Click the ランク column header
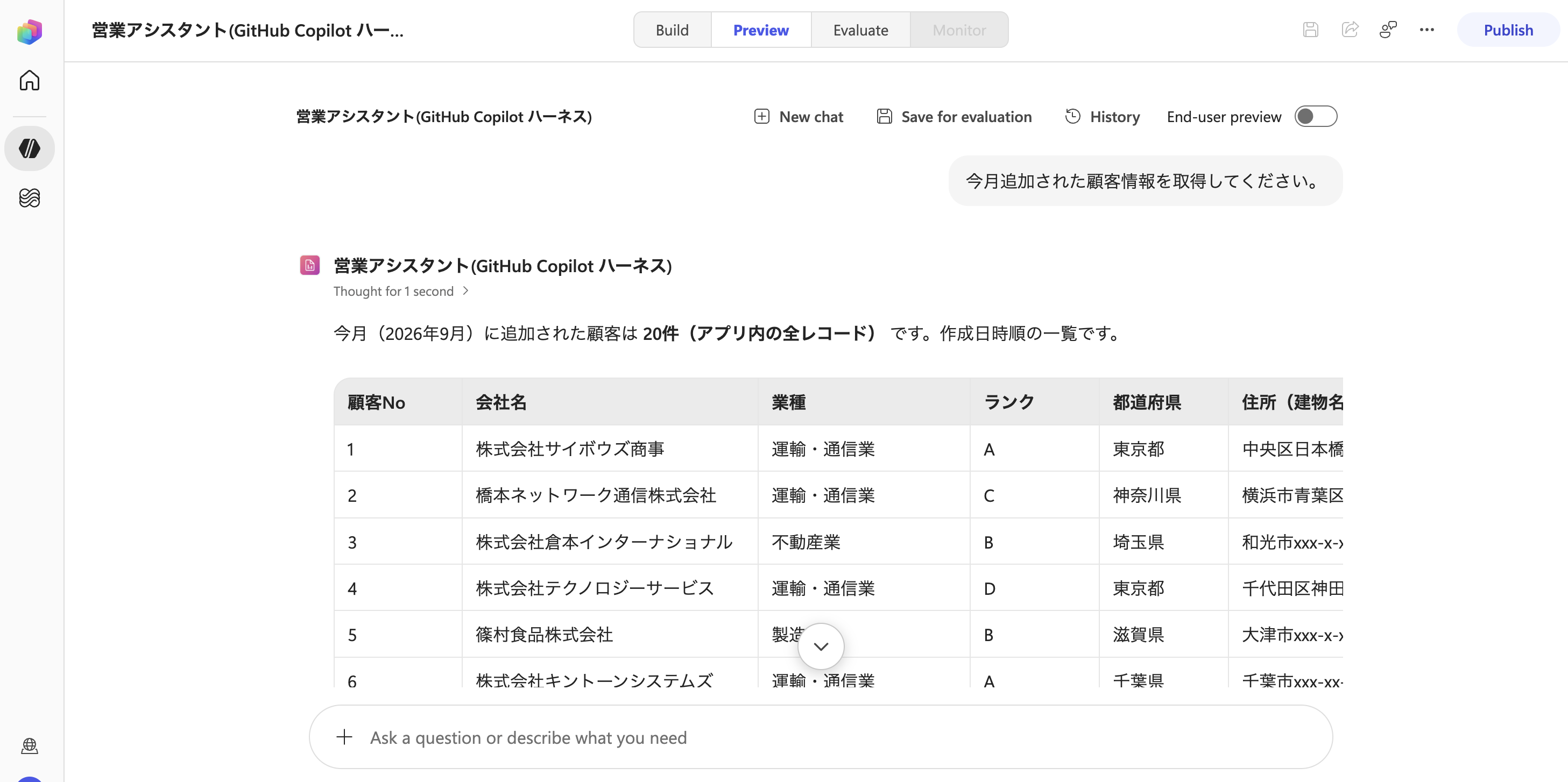1568x782 pixels. [1034, 402]
